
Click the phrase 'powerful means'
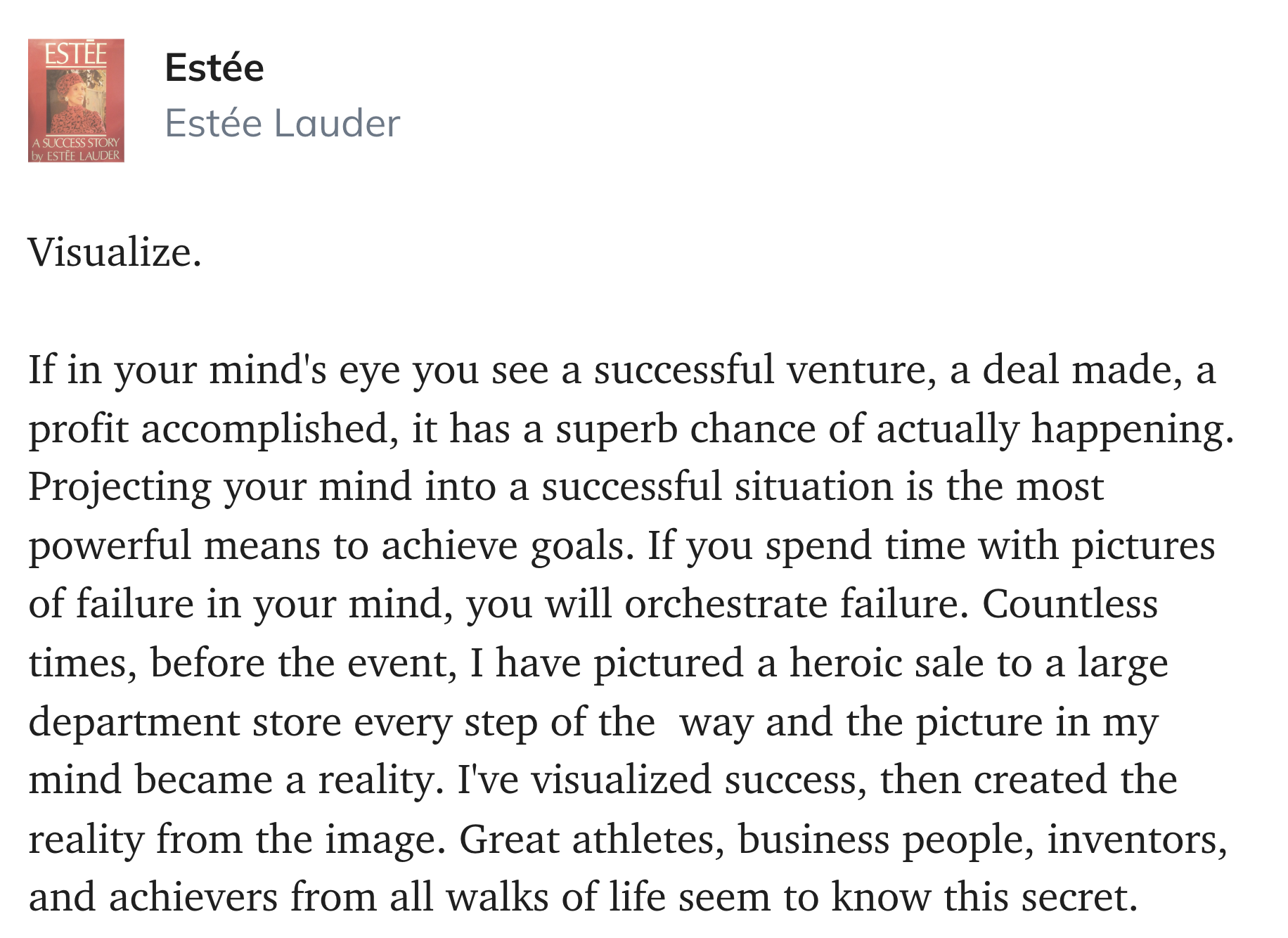click(x=174, y=546)
